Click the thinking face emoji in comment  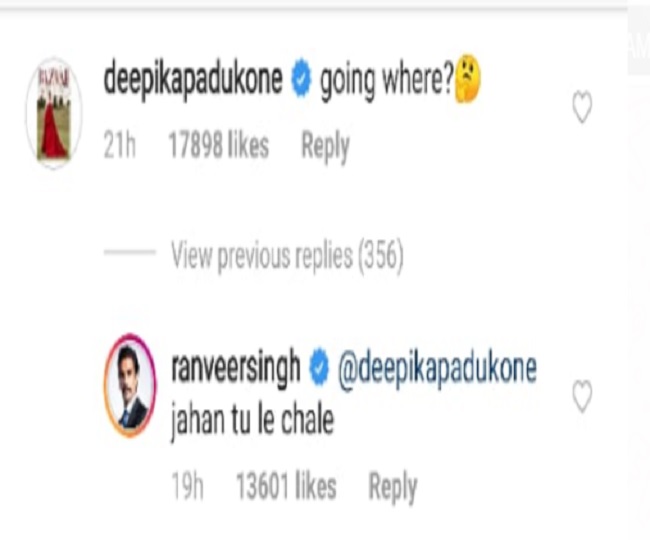coord(468,78)
